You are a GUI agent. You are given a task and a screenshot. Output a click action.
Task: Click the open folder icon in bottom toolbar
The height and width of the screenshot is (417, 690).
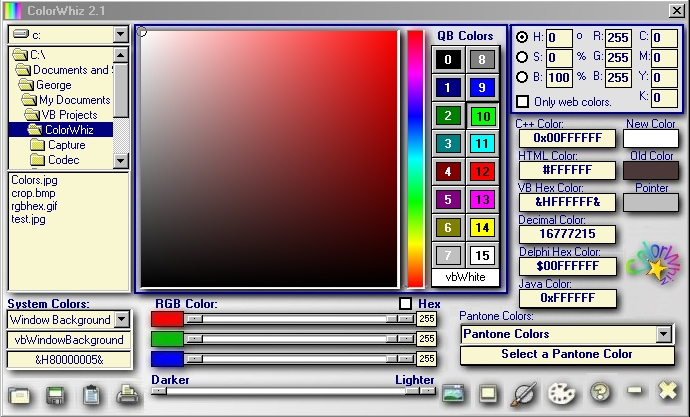[x=20, y=394]
